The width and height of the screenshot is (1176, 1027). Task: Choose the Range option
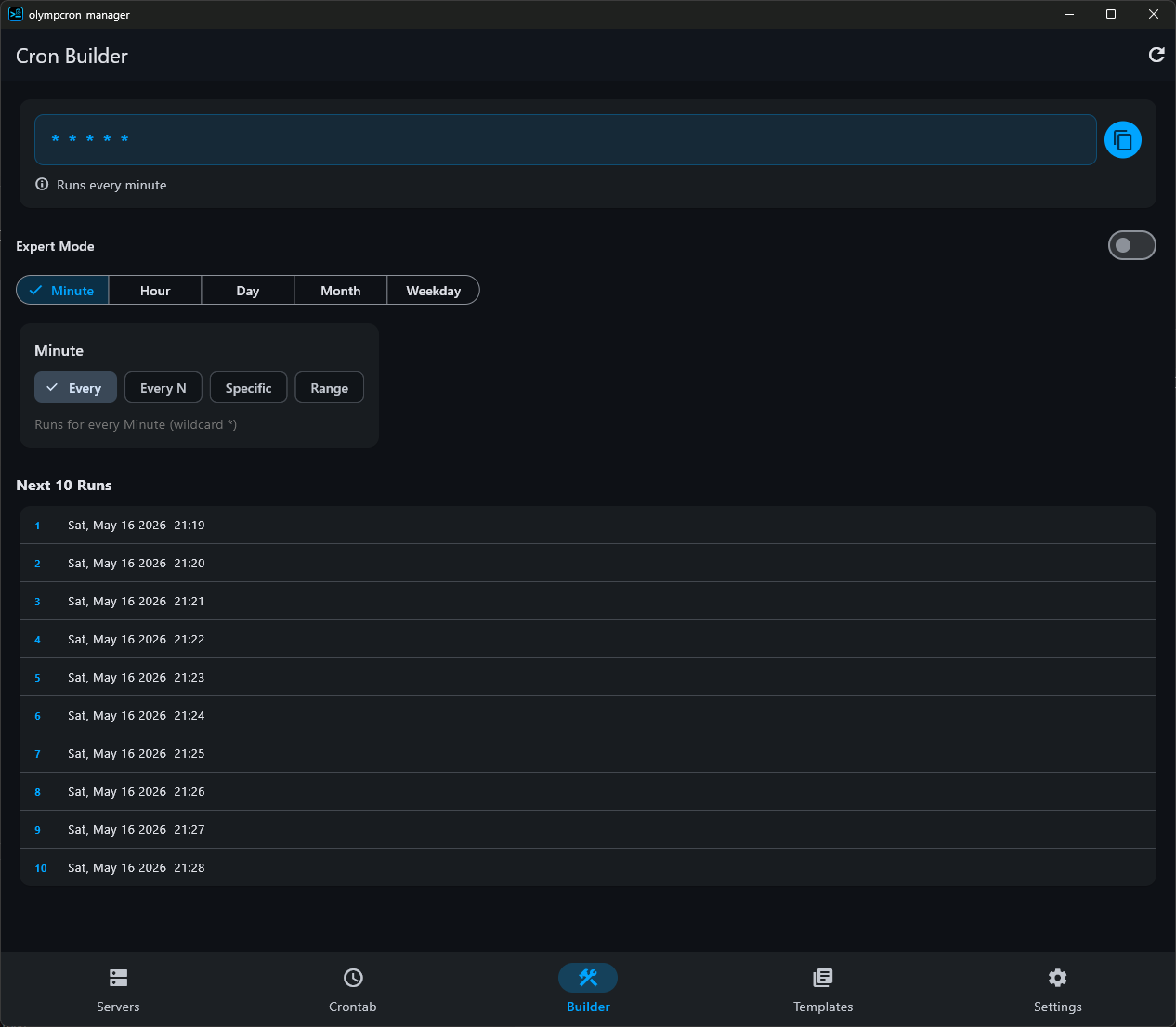(330, 387)
